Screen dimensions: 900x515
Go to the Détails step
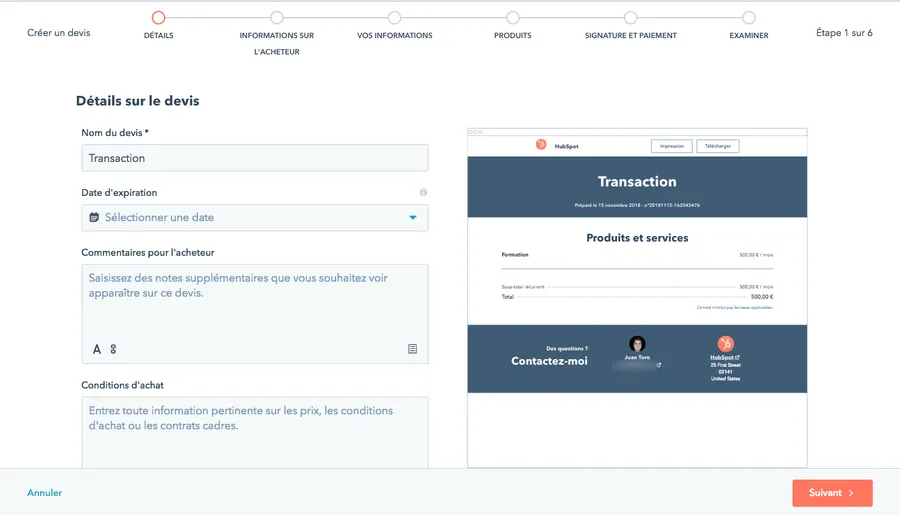158,18
